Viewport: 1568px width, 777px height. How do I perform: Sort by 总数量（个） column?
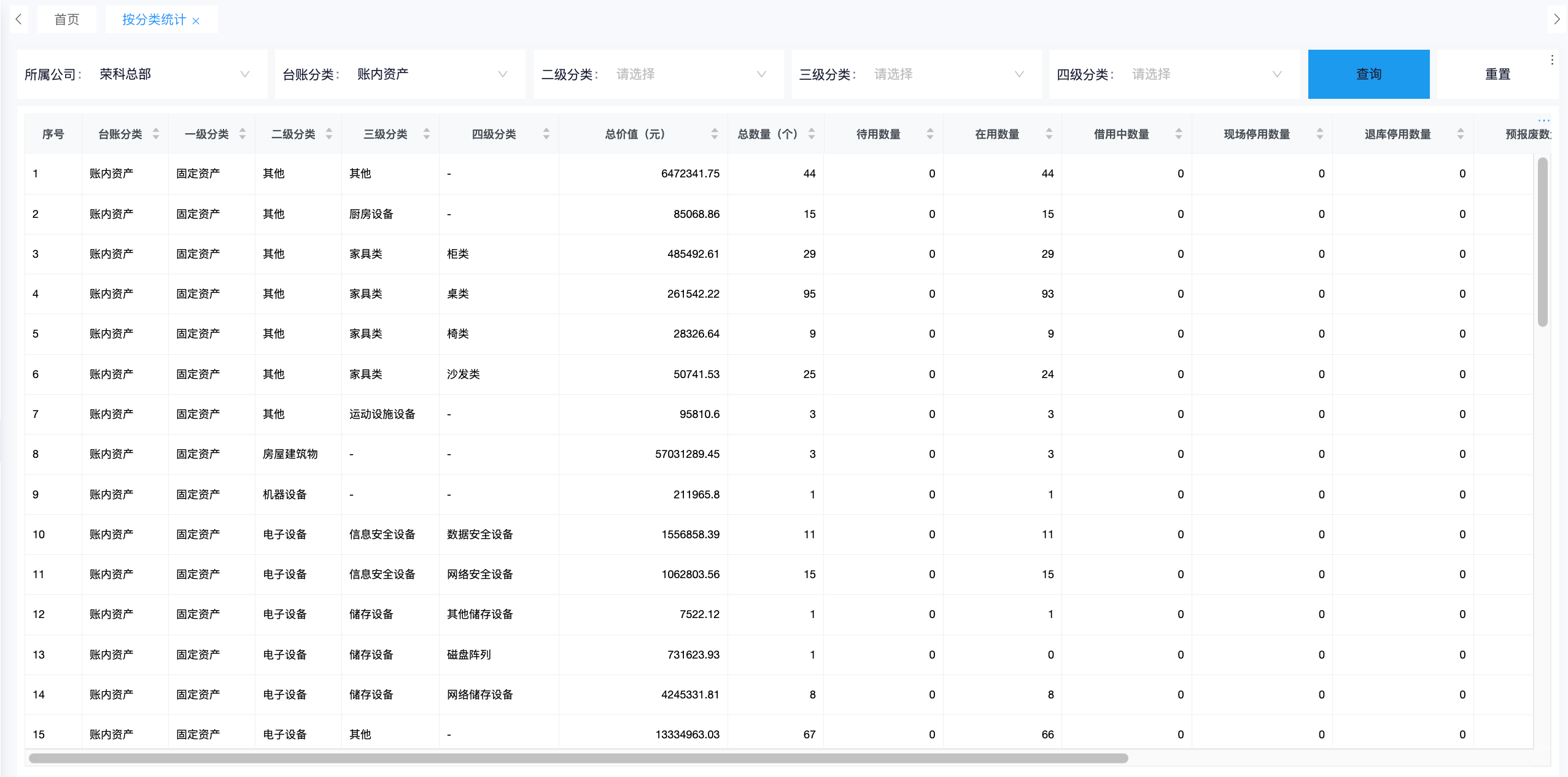811,134
